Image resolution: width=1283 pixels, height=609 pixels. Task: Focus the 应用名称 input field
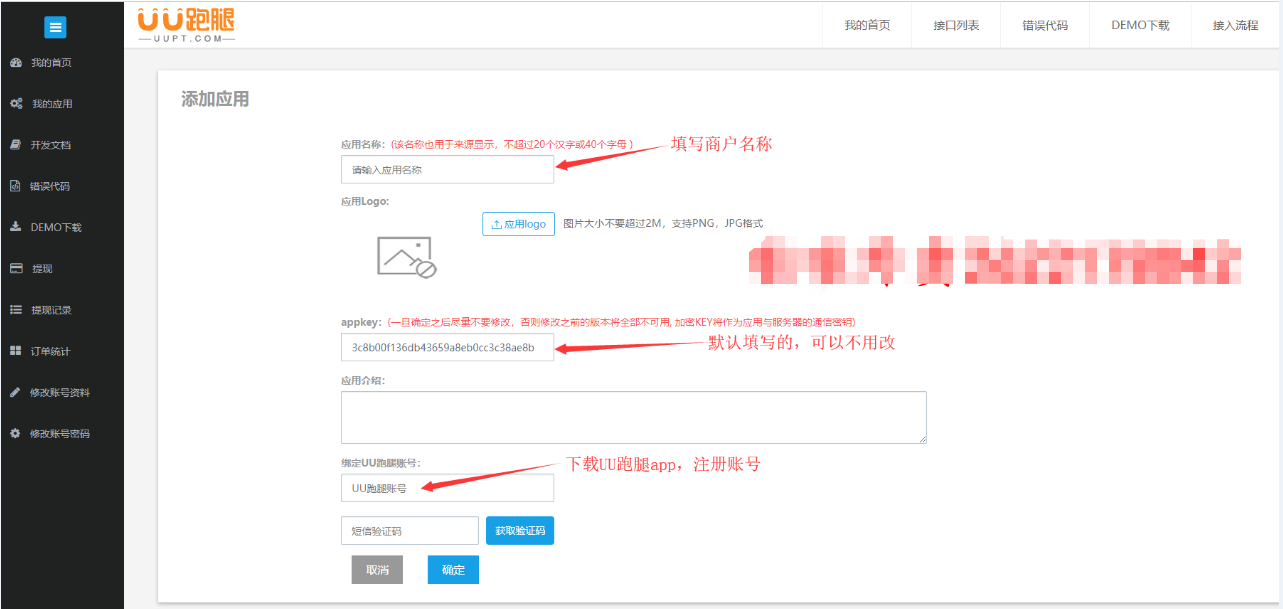click(x=447, y=169)
